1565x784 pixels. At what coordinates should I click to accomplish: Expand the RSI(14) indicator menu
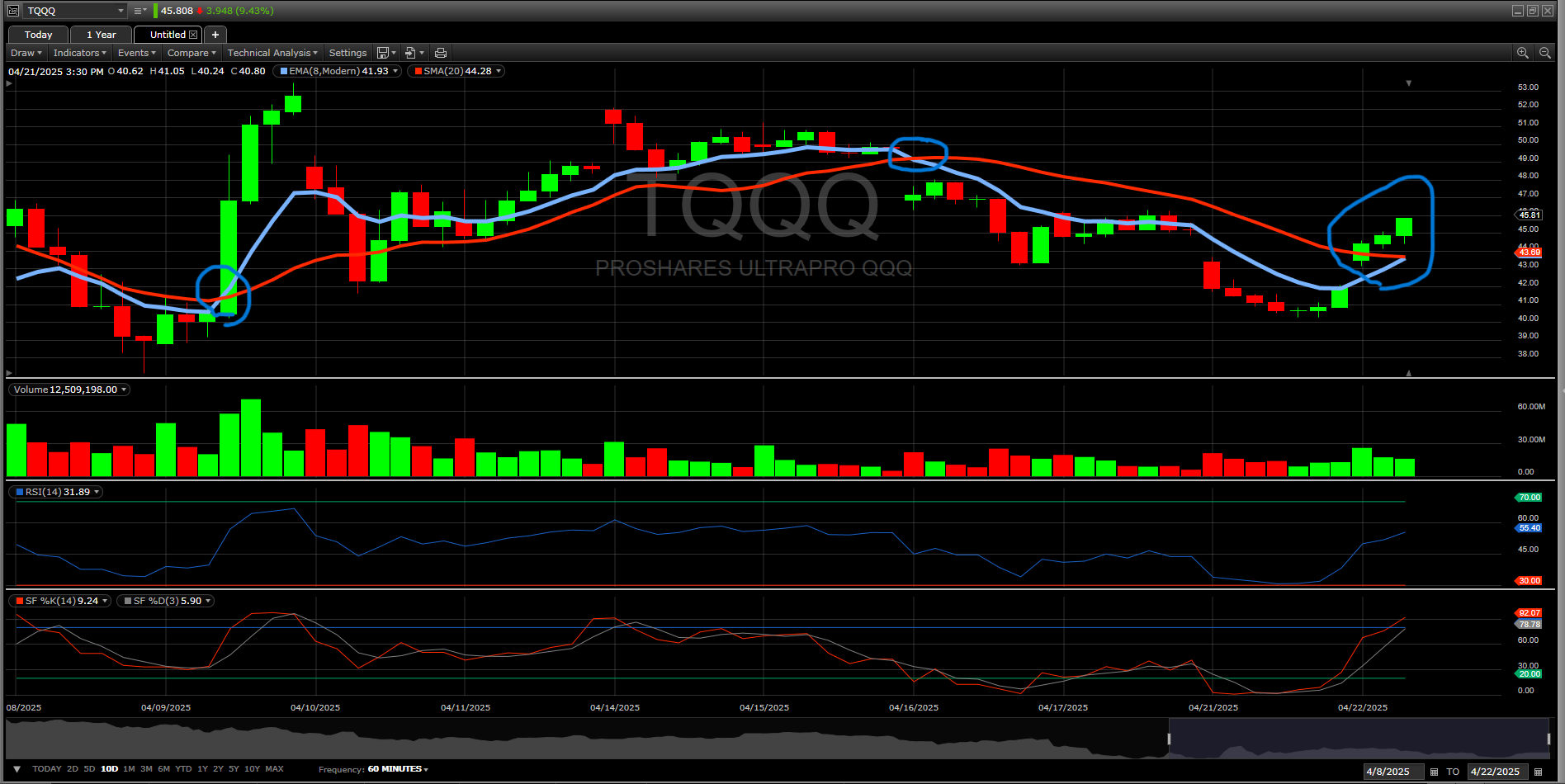97,492
